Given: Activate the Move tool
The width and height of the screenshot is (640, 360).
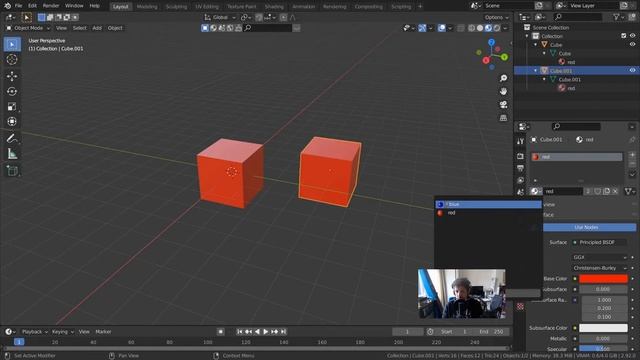Looking at the screenshot, I should [x=12, y=76].
